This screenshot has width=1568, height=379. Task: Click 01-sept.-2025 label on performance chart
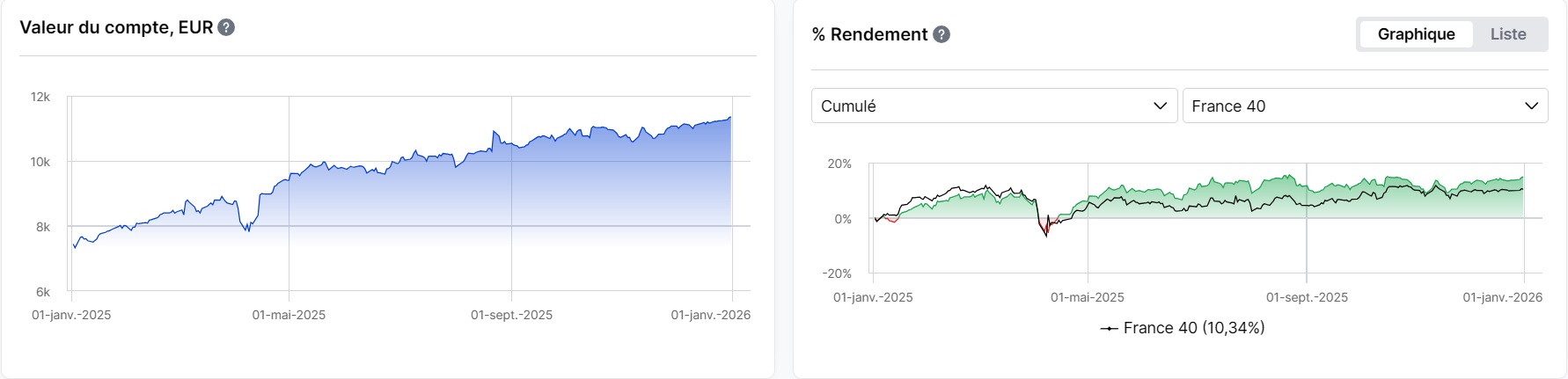pos(1307,297)
